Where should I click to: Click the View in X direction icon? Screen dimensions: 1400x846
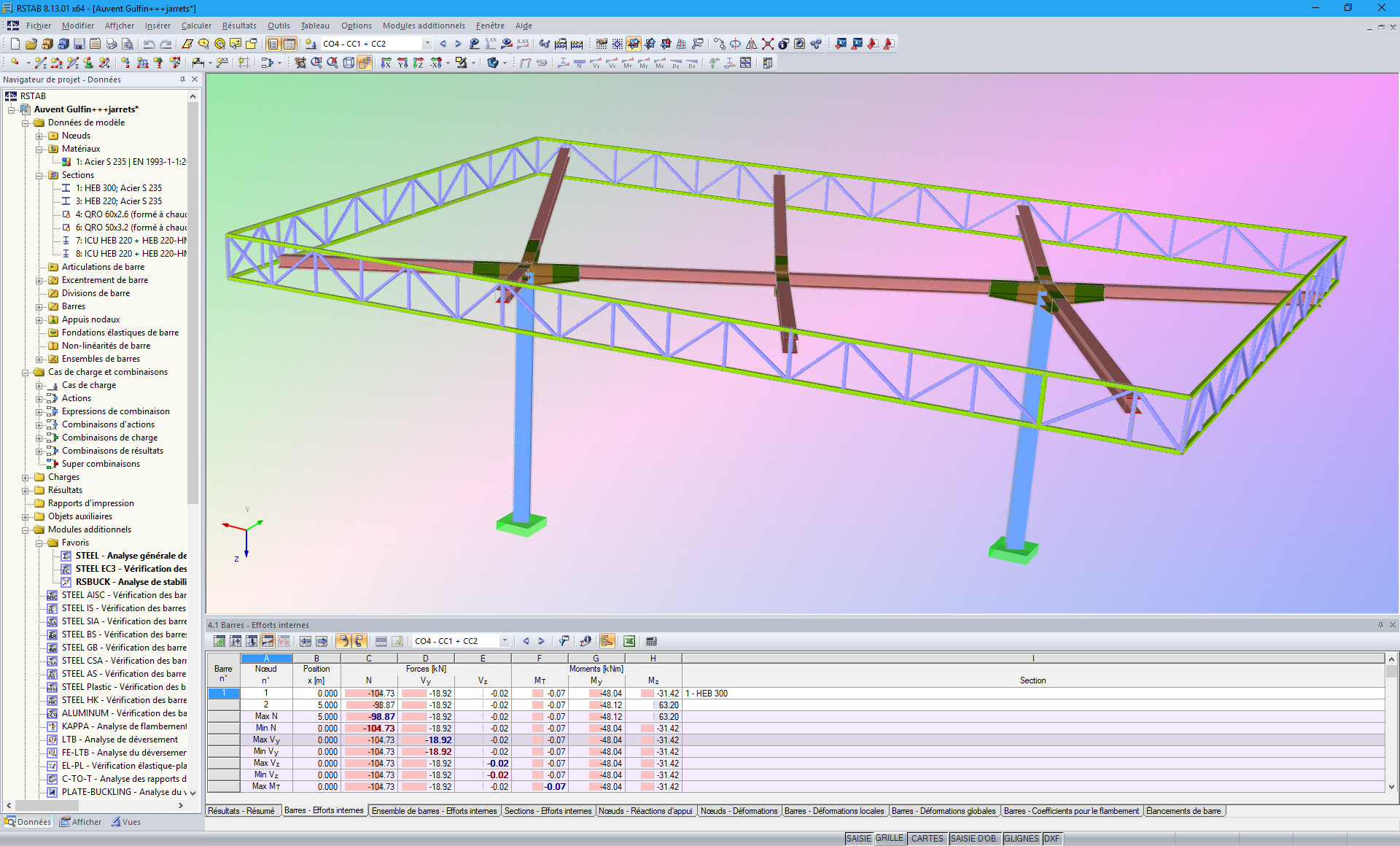386,63
